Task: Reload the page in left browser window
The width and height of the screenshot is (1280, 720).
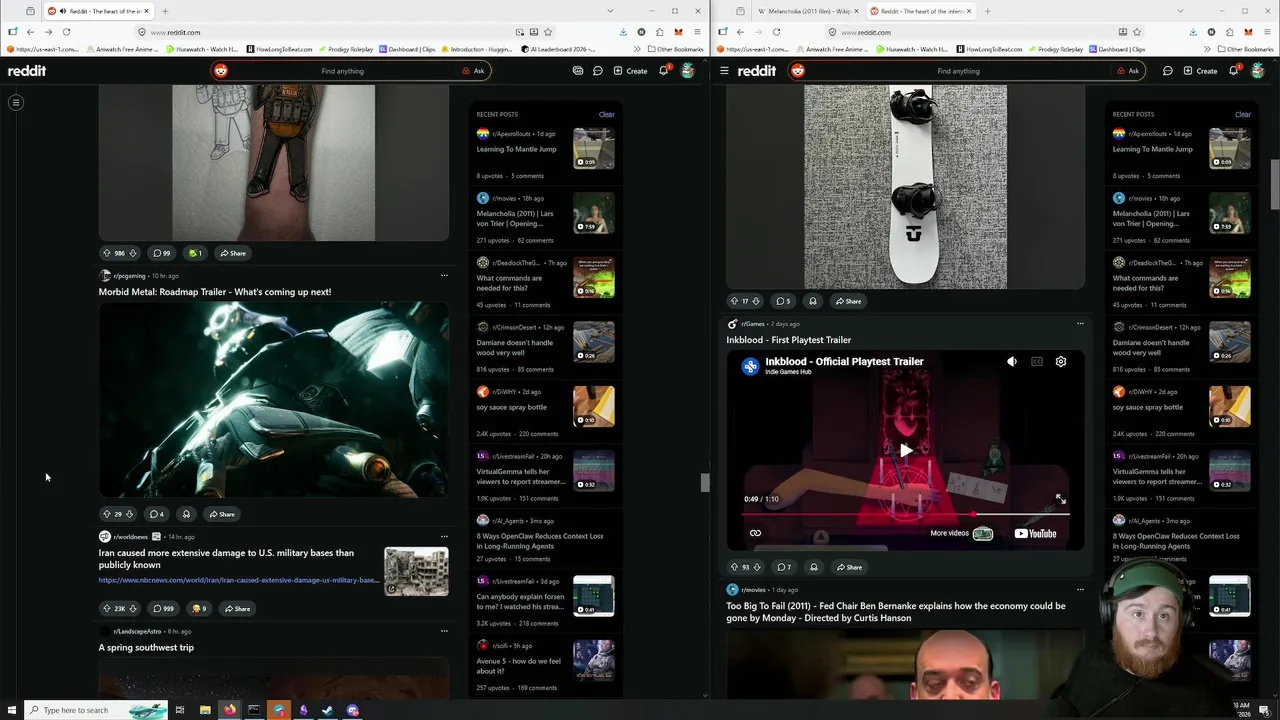Action: (x=66, y=32)
